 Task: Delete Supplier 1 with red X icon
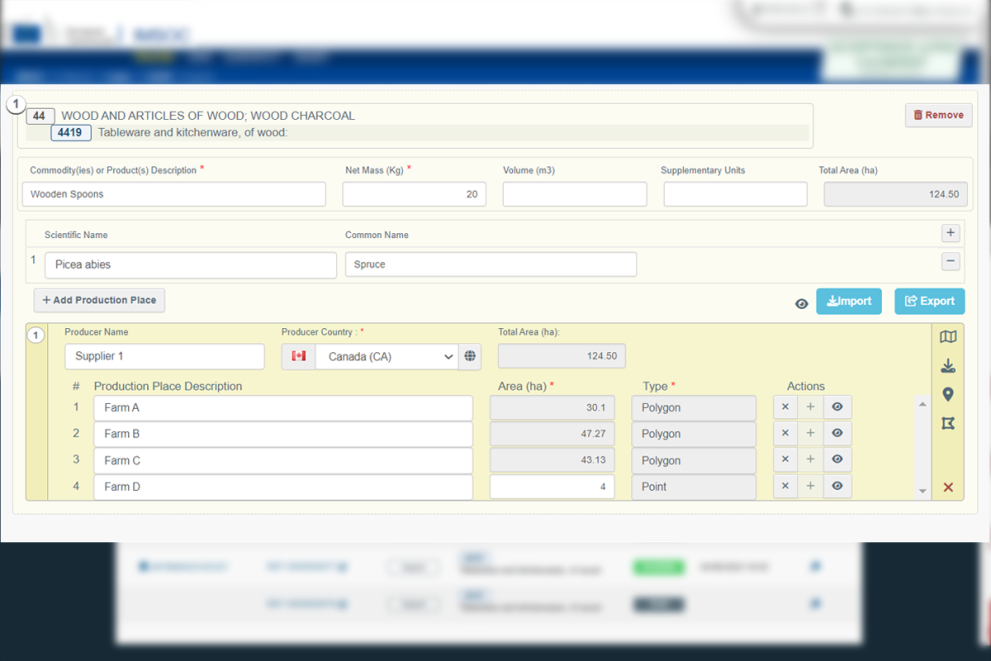click(948, 488)
